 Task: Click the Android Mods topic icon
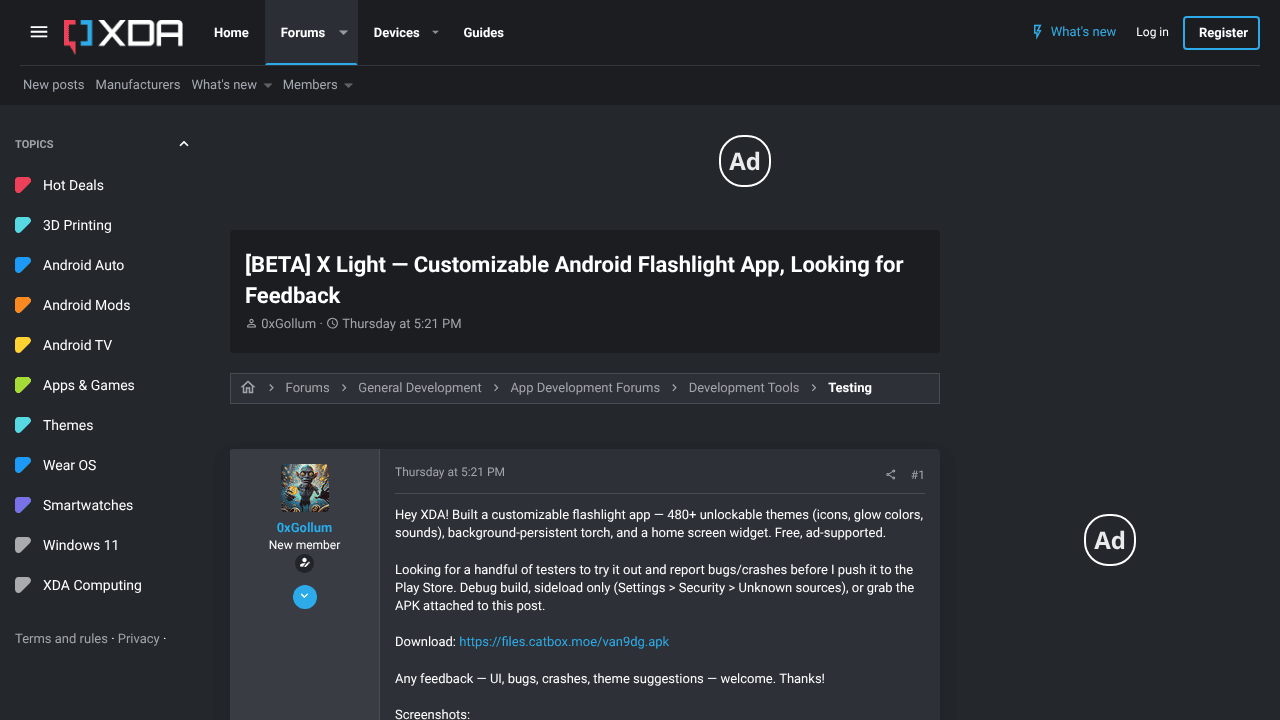23,305
